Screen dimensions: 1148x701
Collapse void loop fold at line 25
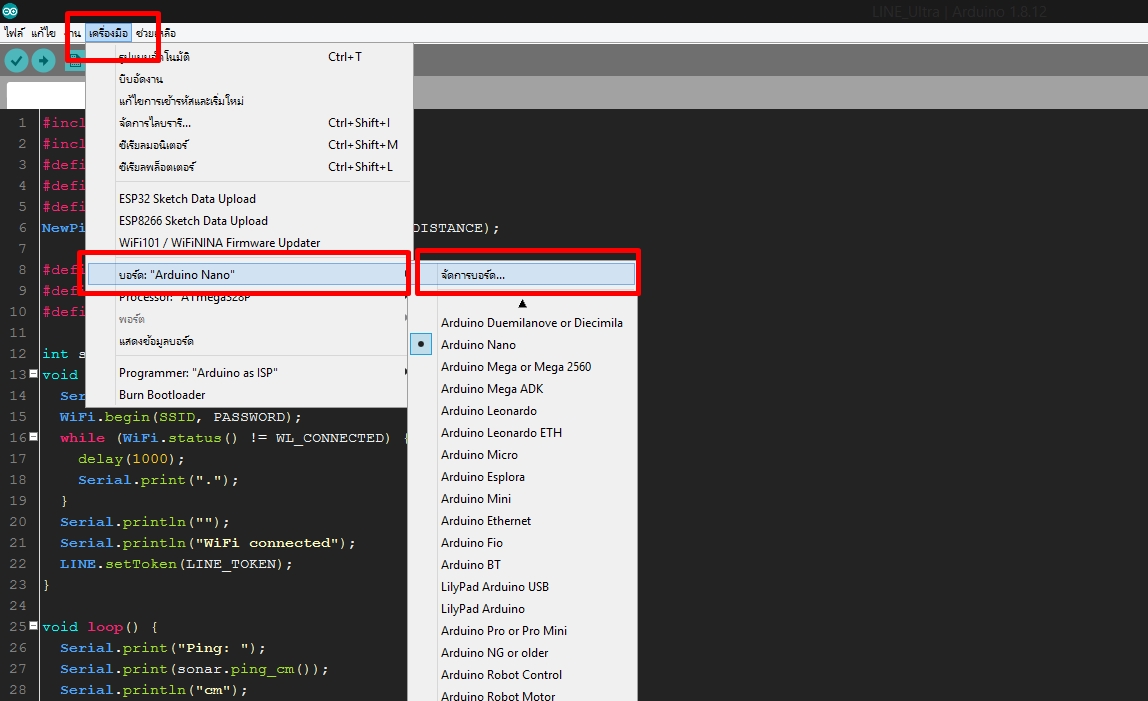pos(33,626)
